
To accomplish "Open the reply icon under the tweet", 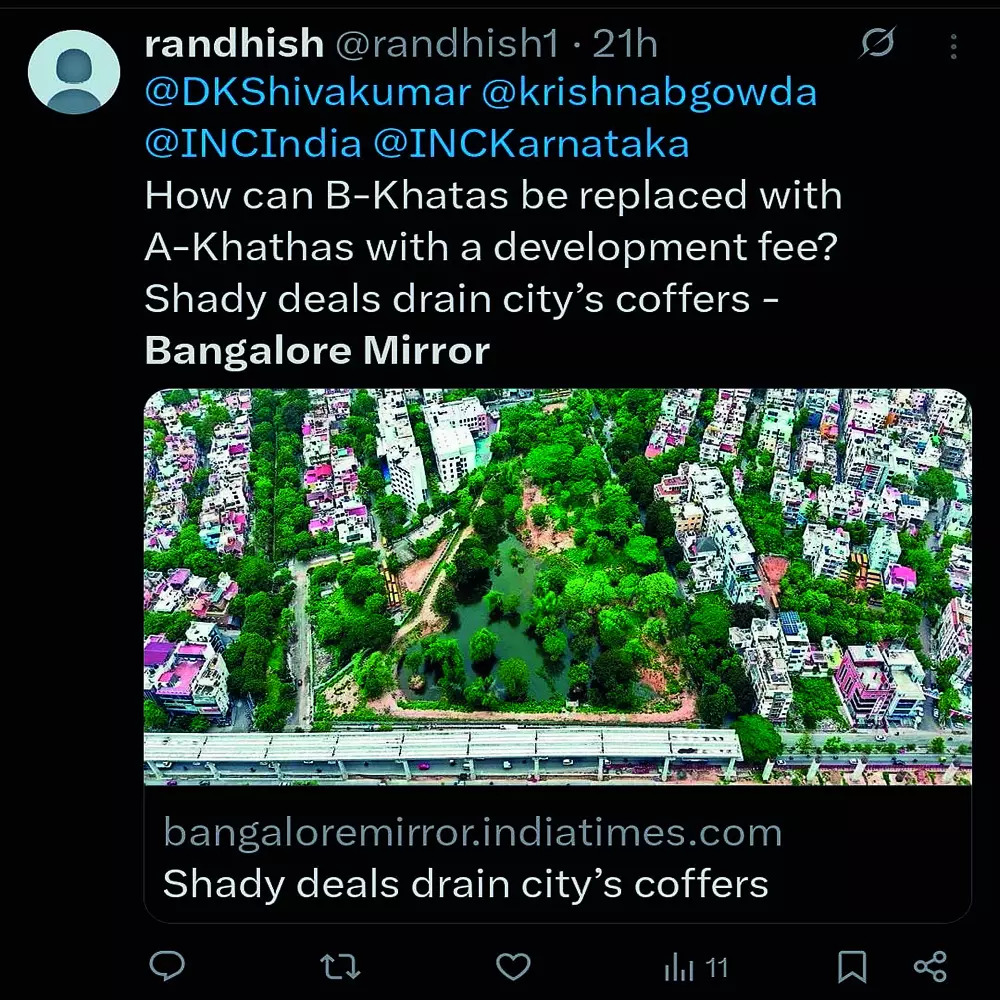I will pos(167,967).
